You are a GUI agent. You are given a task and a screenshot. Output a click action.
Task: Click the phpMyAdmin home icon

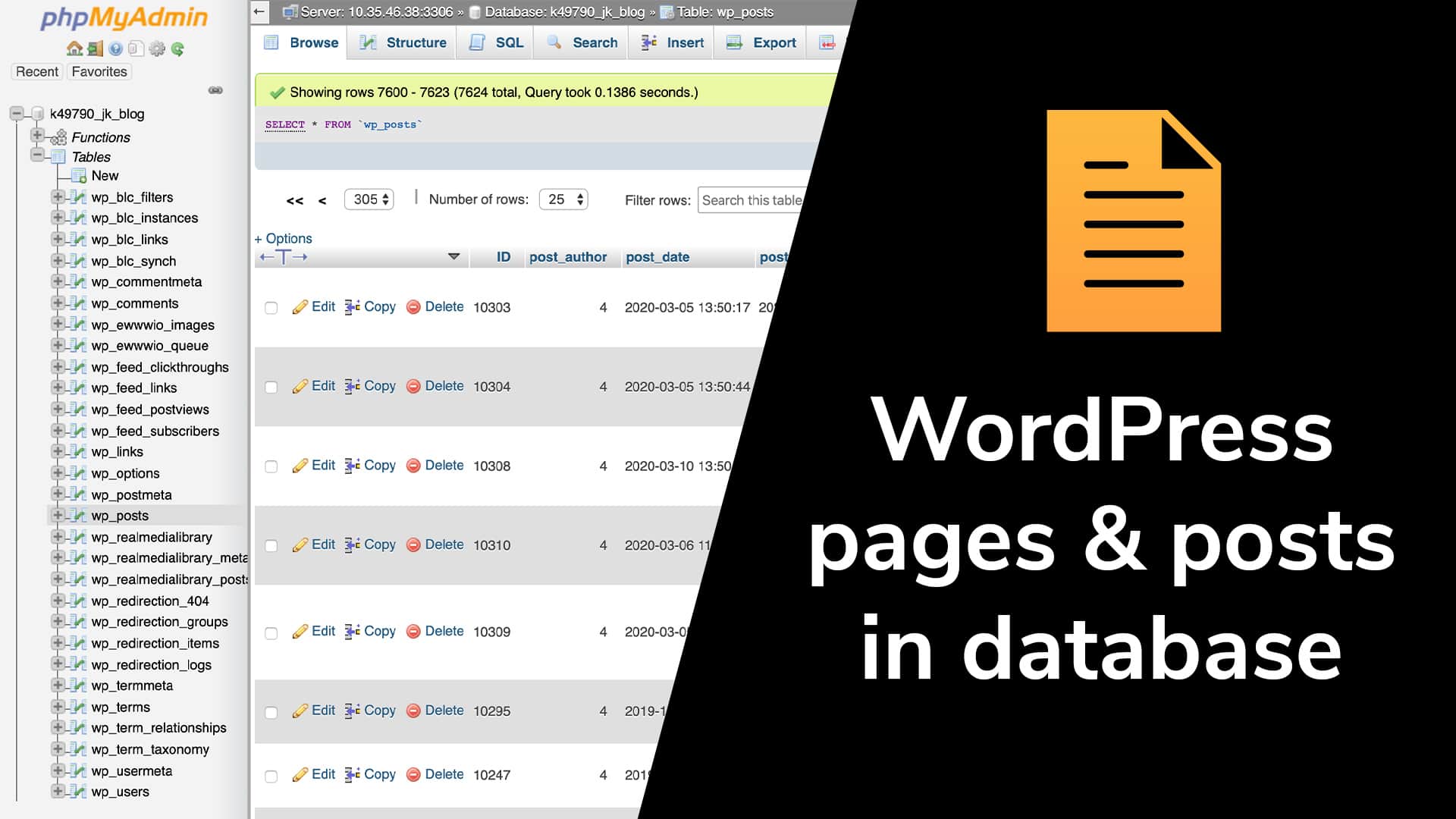(x=75, y=47)
